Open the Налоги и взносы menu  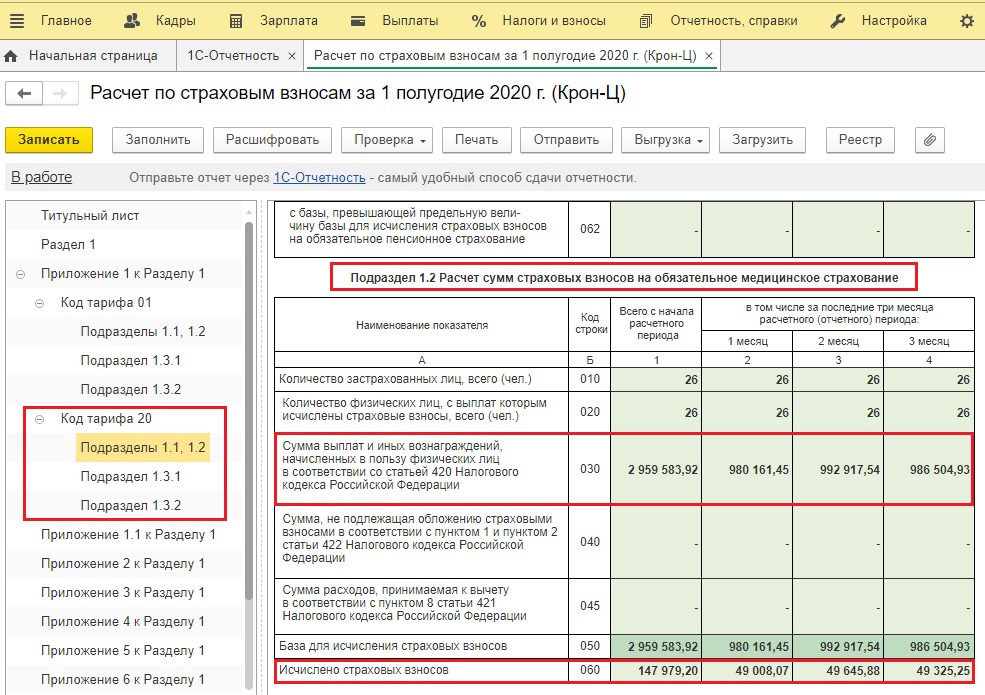point(554,21)
